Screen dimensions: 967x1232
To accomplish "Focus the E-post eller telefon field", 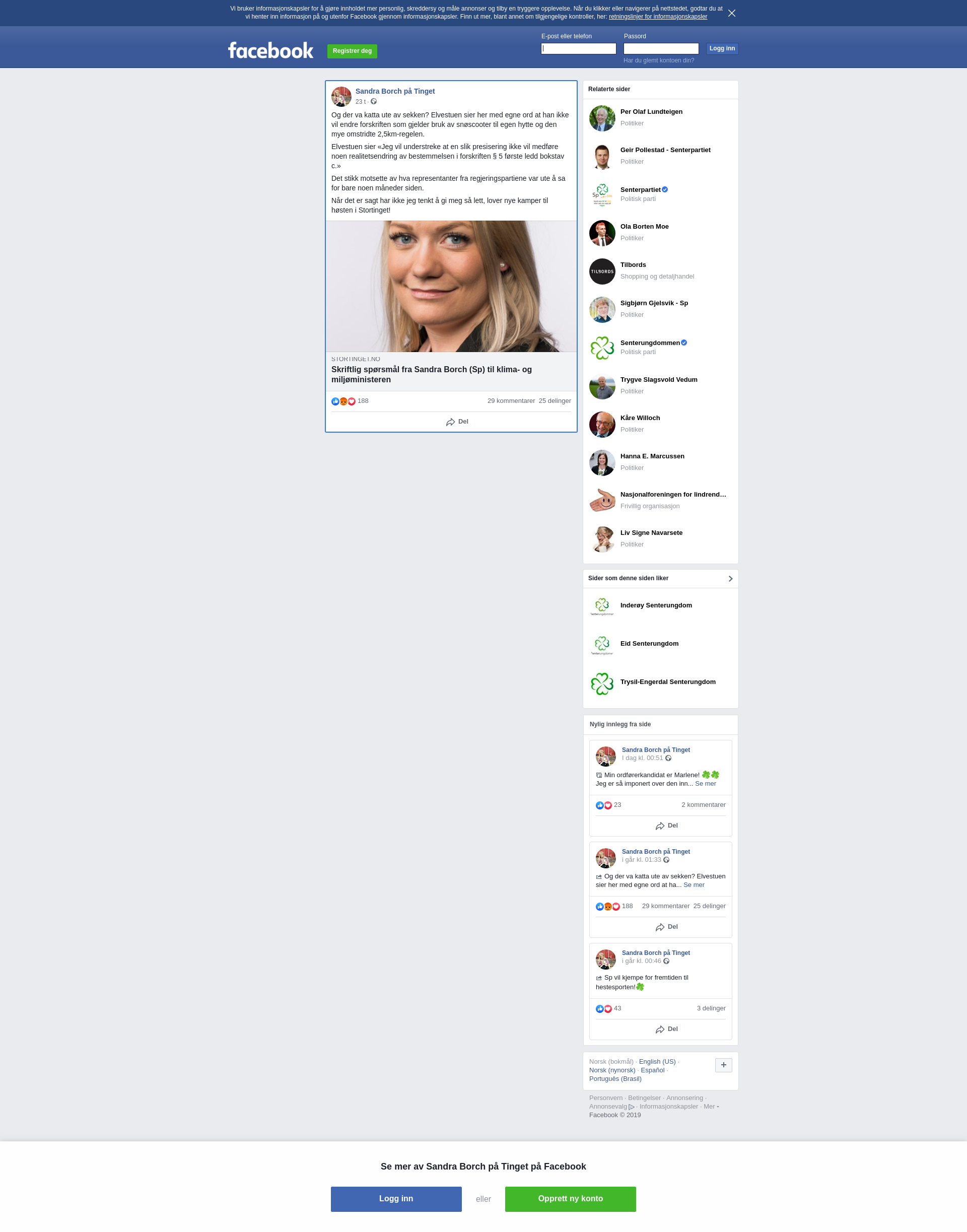I will 579,49.
